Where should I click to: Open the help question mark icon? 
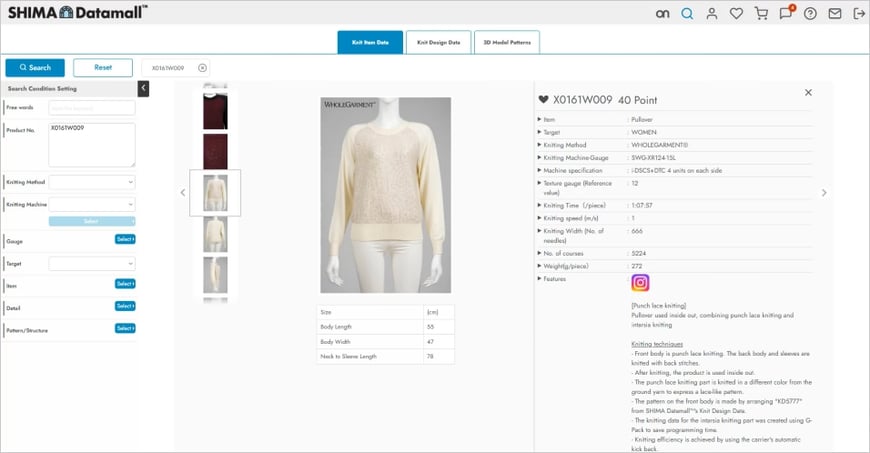pos(810,14)
